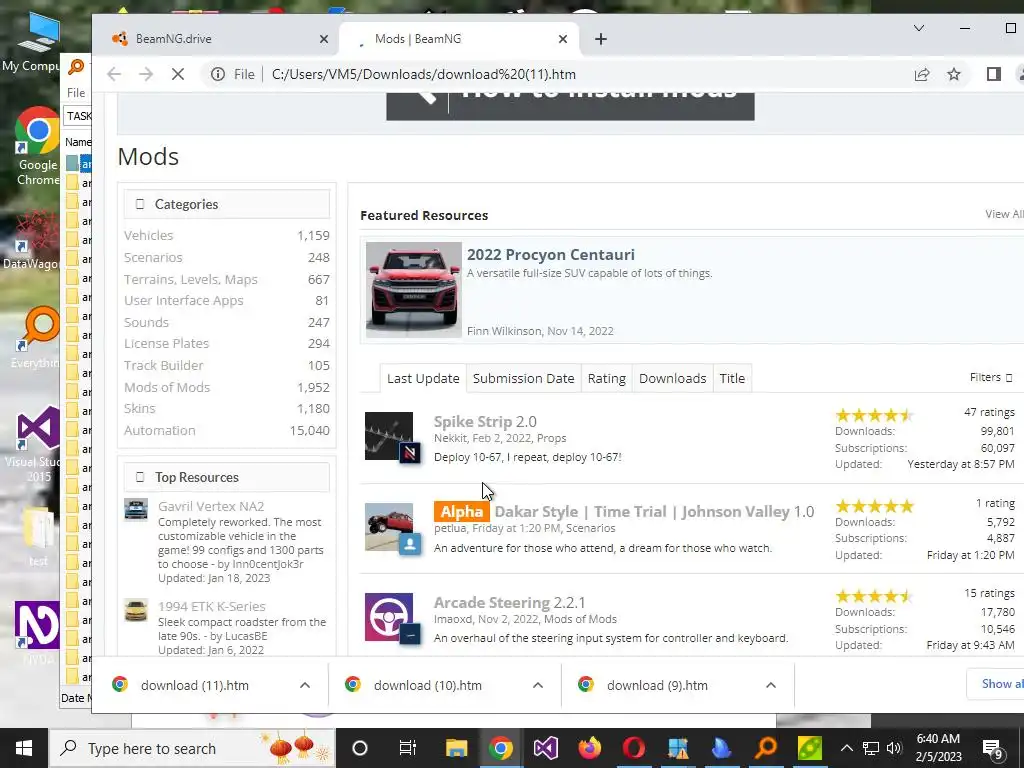Open the download (11).htm file
The width and height of the screenshot is (1024, 768).
coord(195,685)
